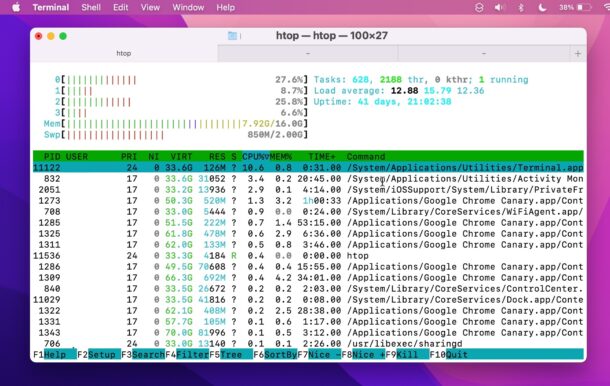
Task: Sort by the MEM% column header
Action: pyautogui.click(x=280, y=156)
